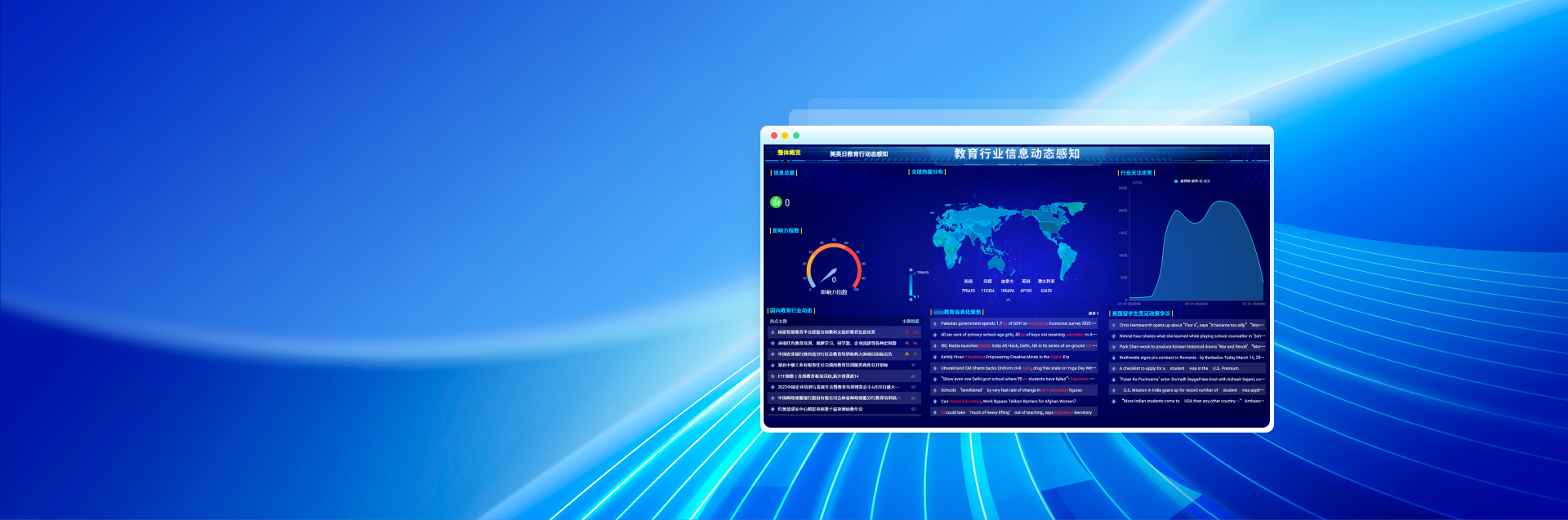The width and height of the screenshot is (1568, 520).
Task: Click the green info total chart icon
Action: (x=776, y=202)
